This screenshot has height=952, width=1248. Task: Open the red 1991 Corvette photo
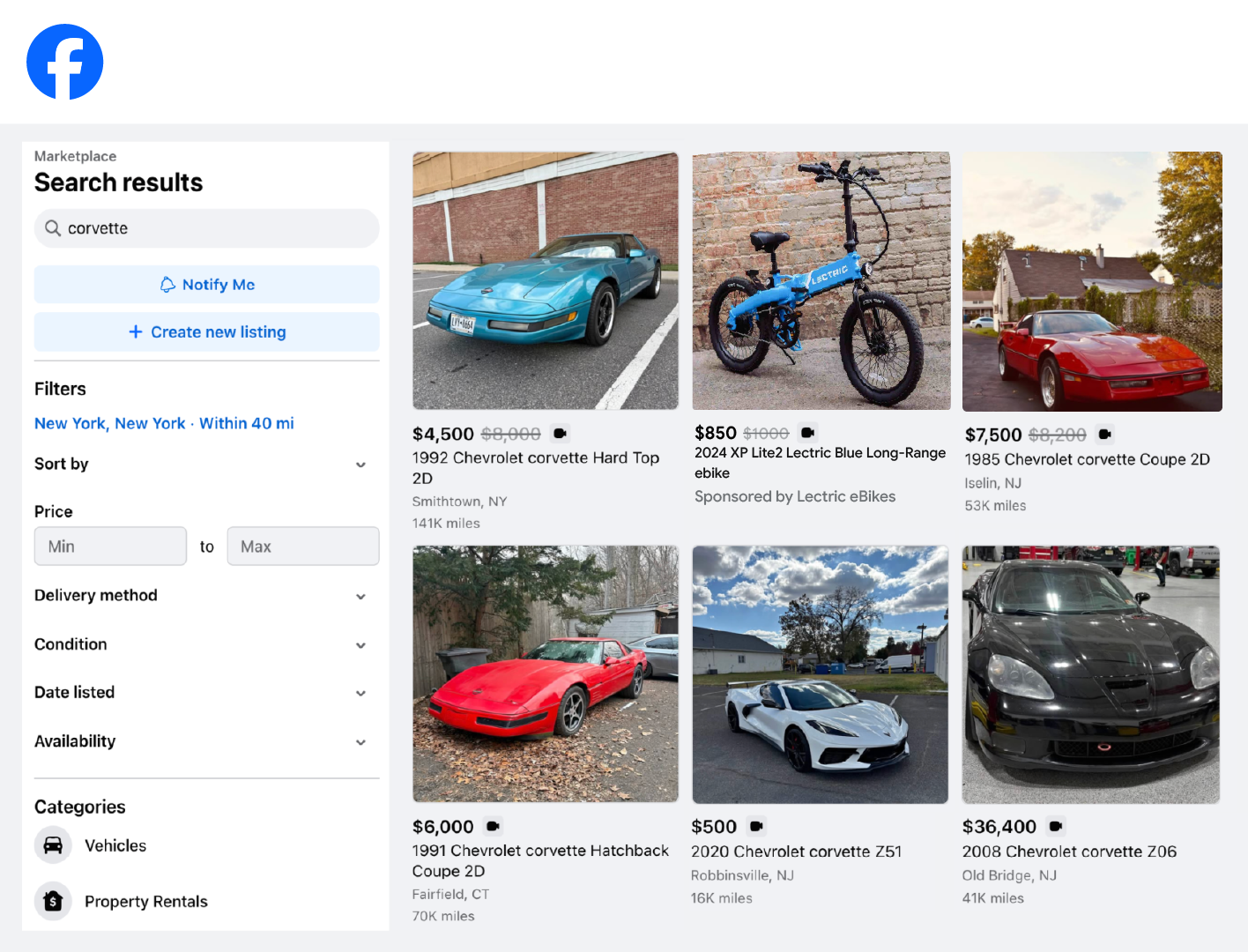(546, 673)
